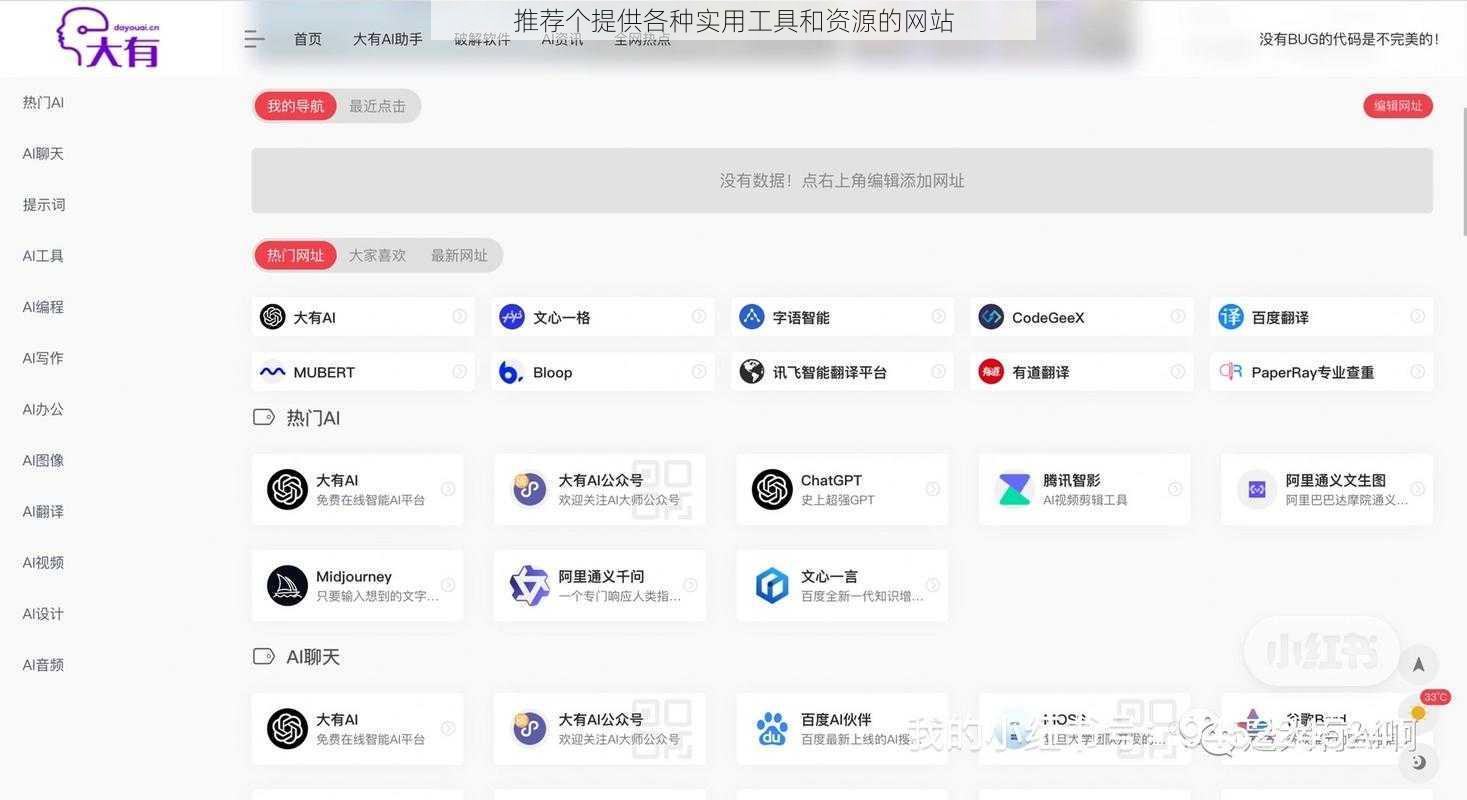Open PaperRay专业查重 icon
This screenshot has height=800, width=1467.
[1231, 372]
